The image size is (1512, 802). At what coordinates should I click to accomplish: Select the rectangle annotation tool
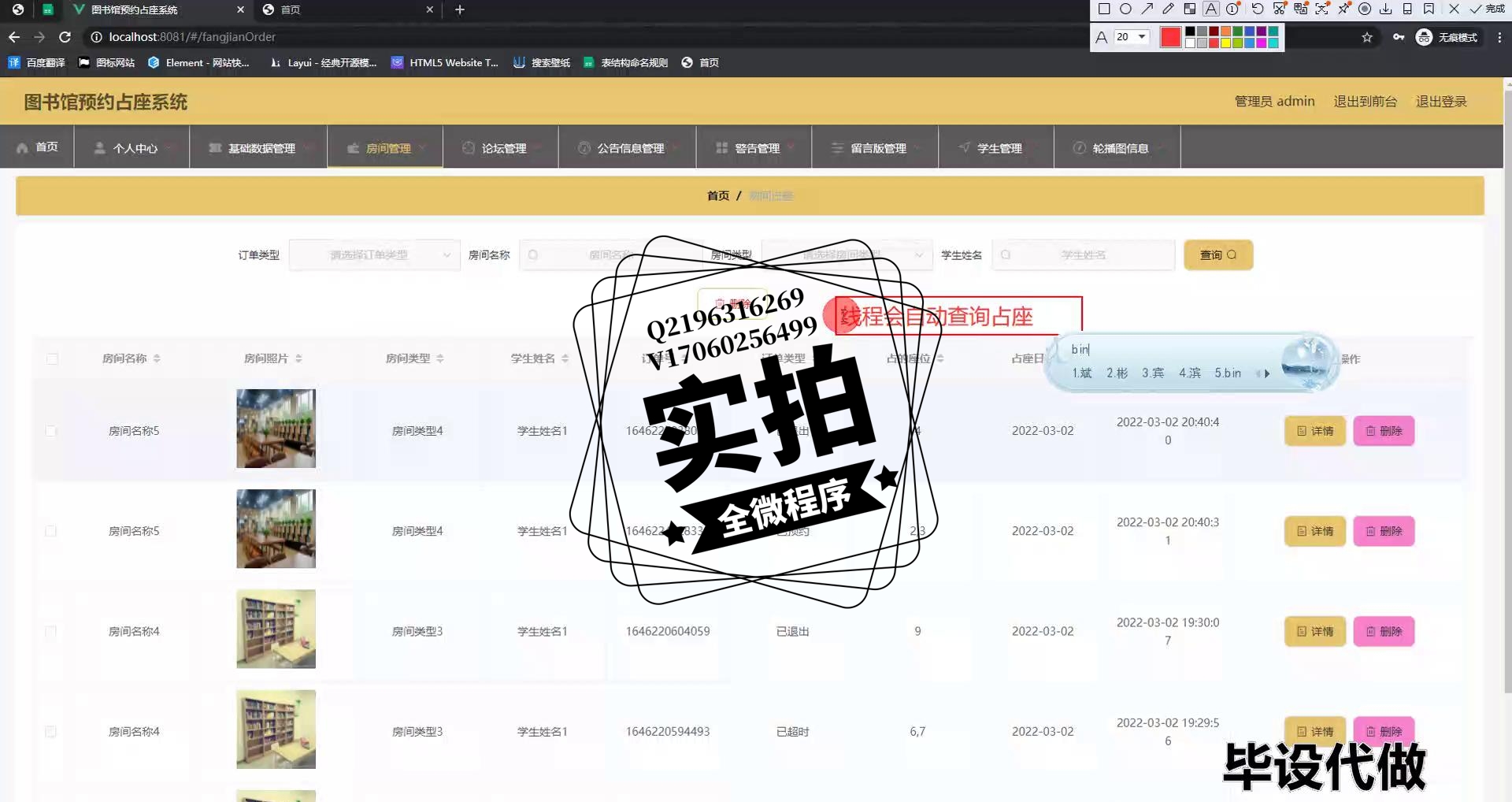point(1104,9)
